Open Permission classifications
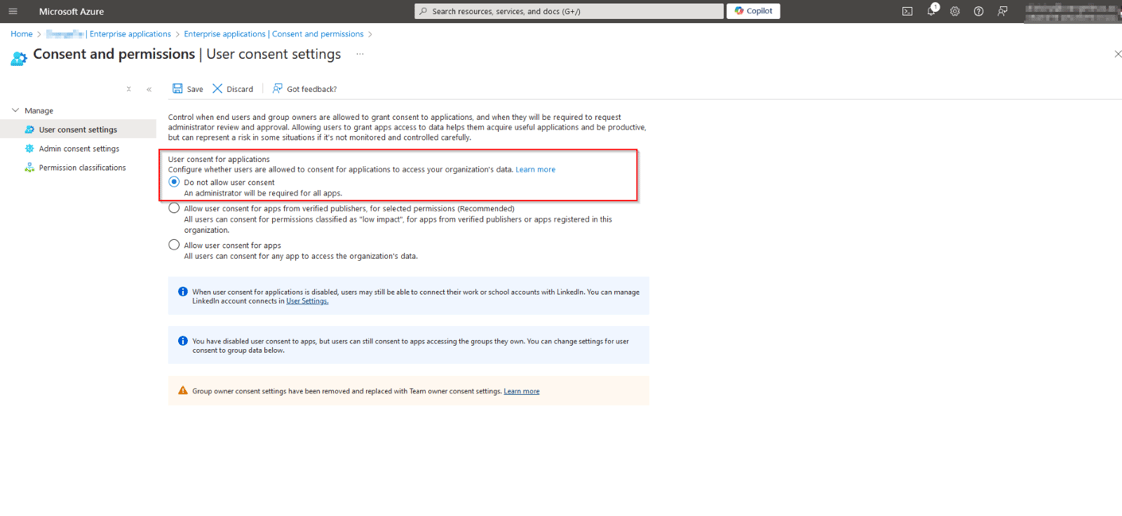1122x516 pixels. click(82, 167)
